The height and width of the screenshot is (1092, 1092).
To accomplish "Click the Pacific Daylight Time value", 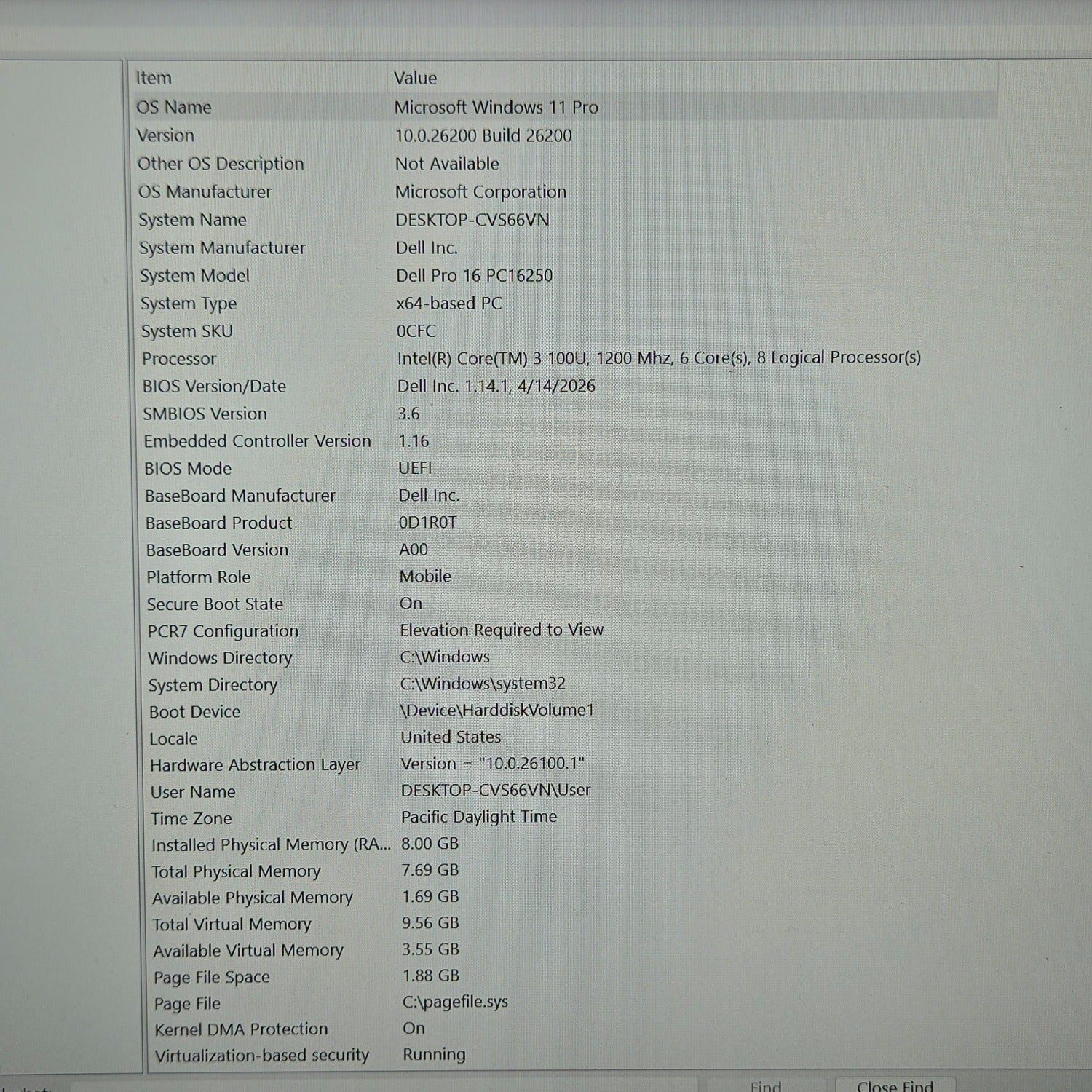I will (x=479, y=818).
